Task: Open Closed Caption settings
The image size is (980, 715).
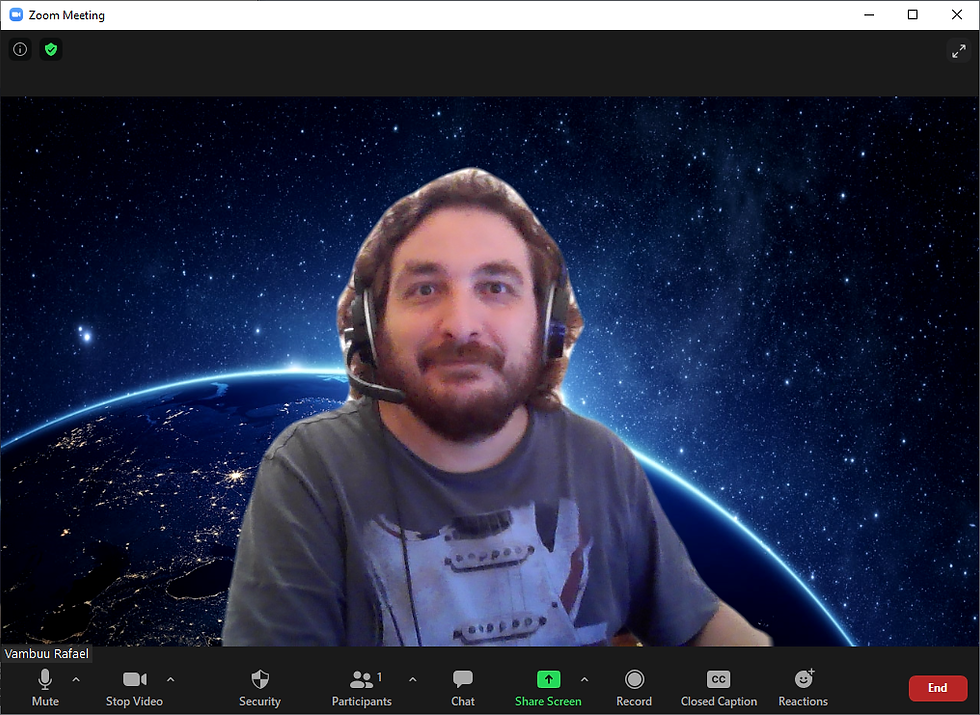Action: pos(719,687)
